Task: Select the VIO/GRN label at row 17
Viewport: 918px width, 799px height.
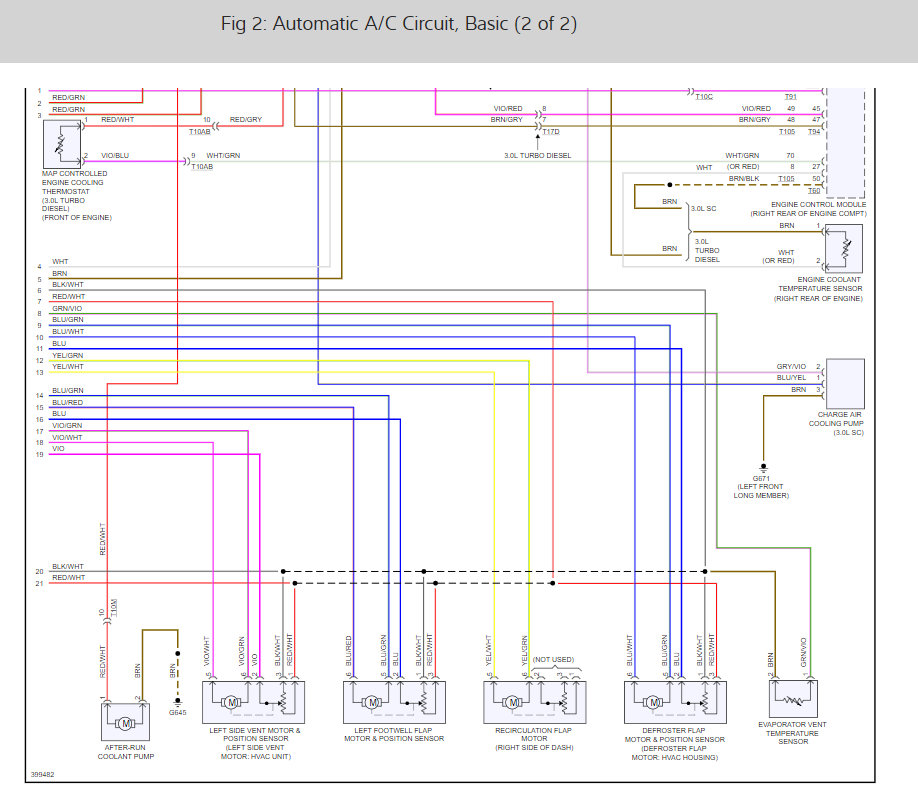Action: pos(67,426)
